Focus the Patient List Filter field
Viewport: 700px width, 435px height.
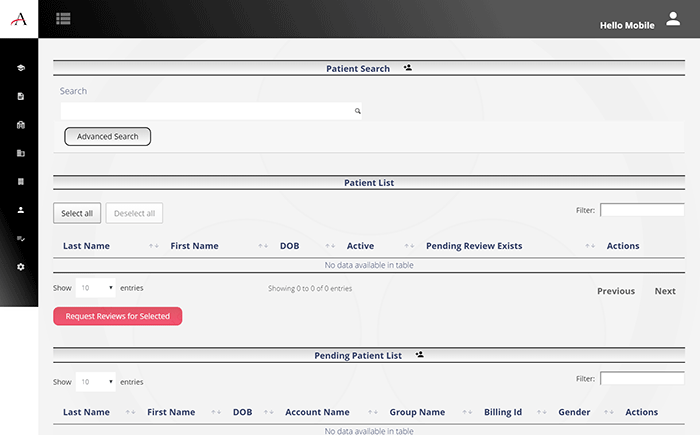641,210
